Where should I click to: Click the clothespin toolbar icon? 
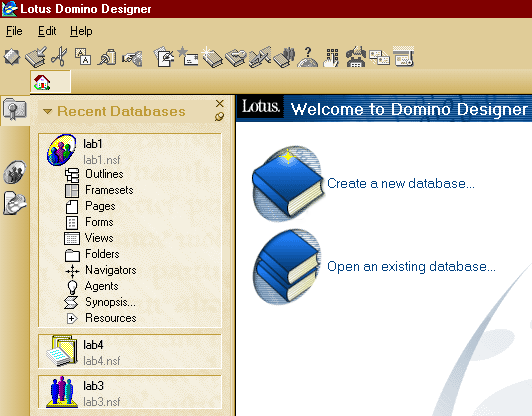coord(260,57)
